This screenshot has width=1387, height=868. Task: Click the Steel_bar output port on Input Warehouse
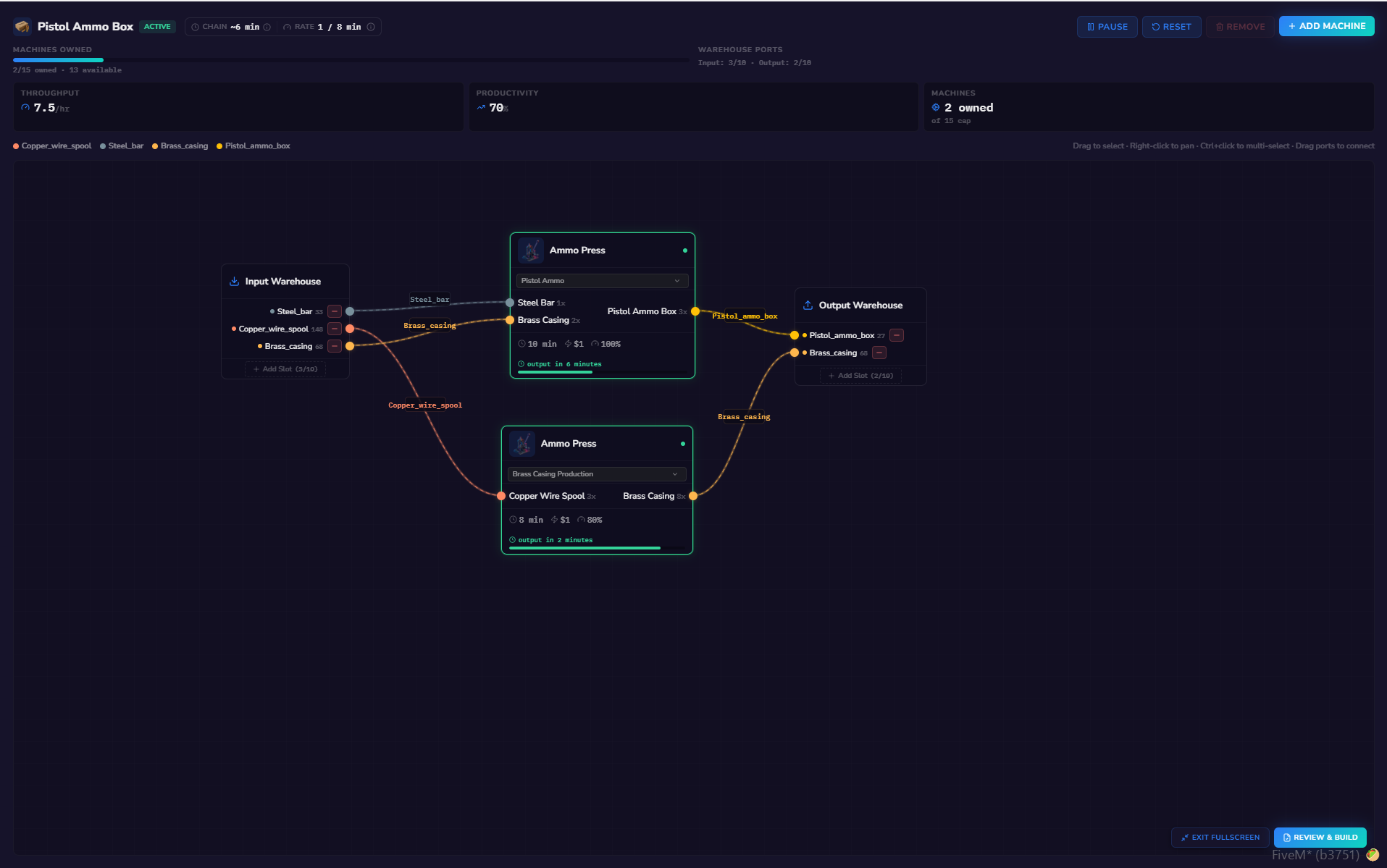tap(350, 311)
